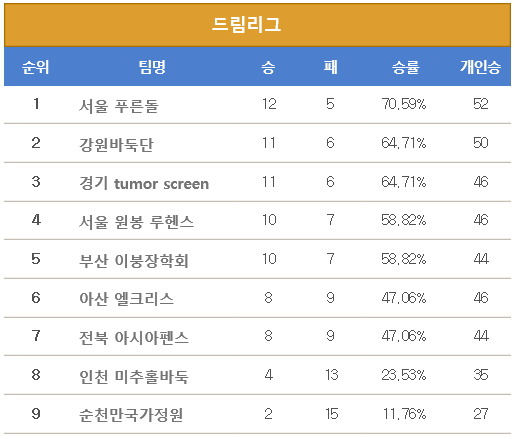
Task: Open team 순천만국가정원
Action: click(x=131, y=415)
